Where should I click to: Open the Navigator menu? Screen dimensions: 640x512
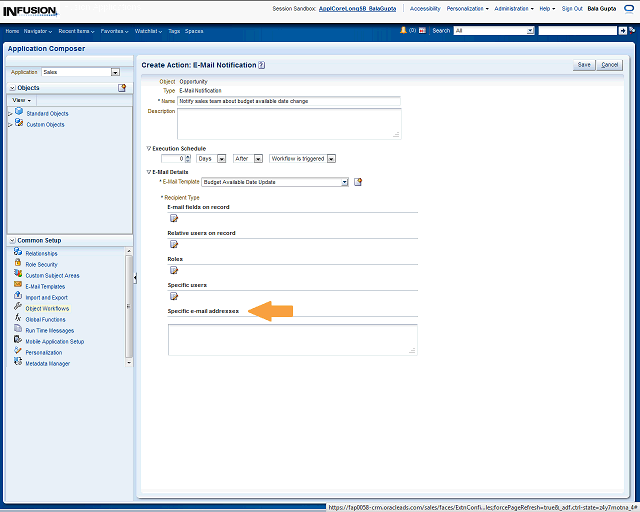38,31
